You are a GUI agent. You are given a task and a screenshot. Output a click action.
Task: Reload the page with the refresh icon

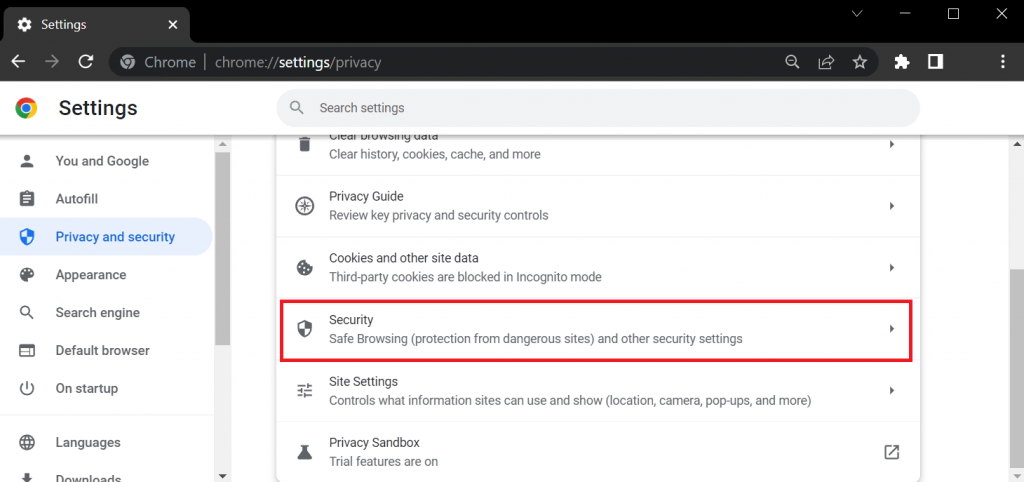(86, 62)
